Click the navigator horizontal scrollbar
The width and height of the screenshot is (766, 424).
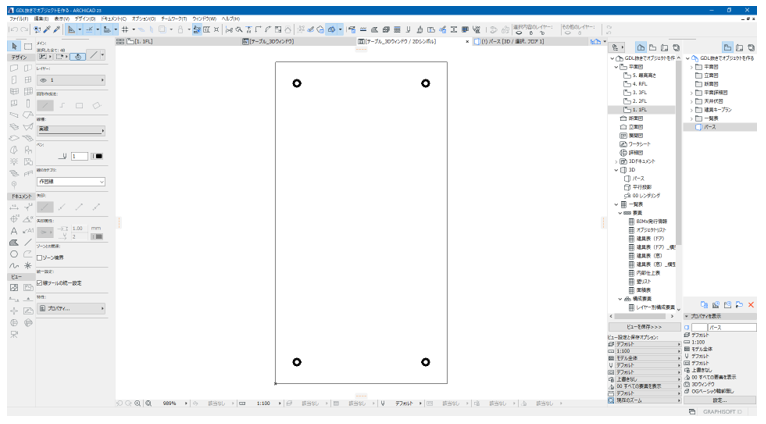pos(640,316)
